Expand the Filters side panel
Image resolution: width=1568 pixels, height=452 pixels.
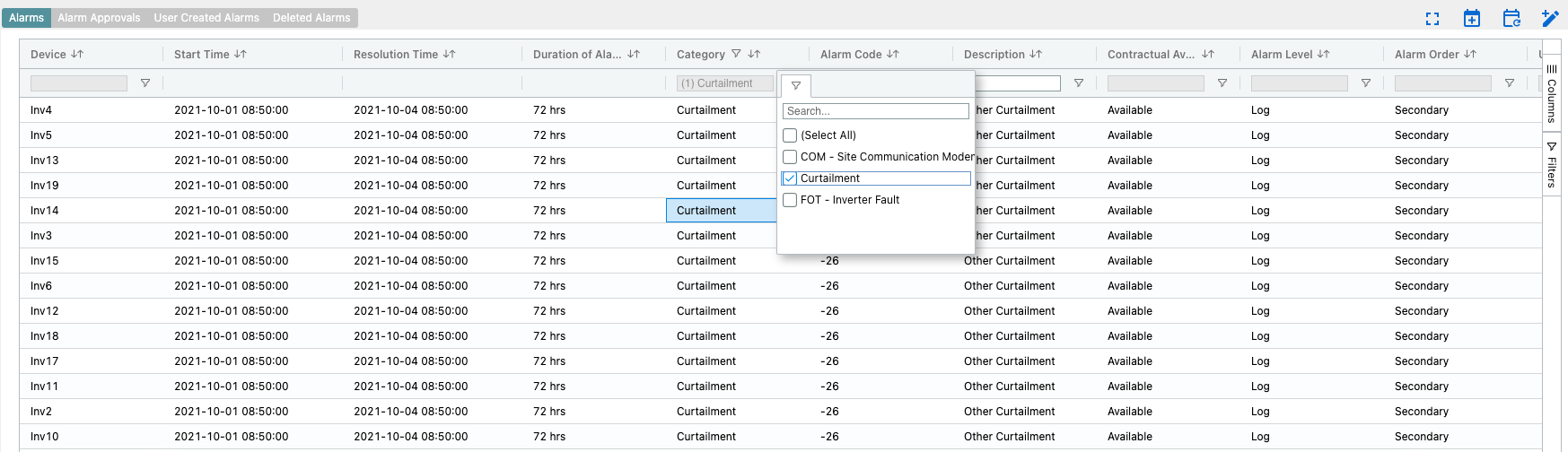[1552, 165]
